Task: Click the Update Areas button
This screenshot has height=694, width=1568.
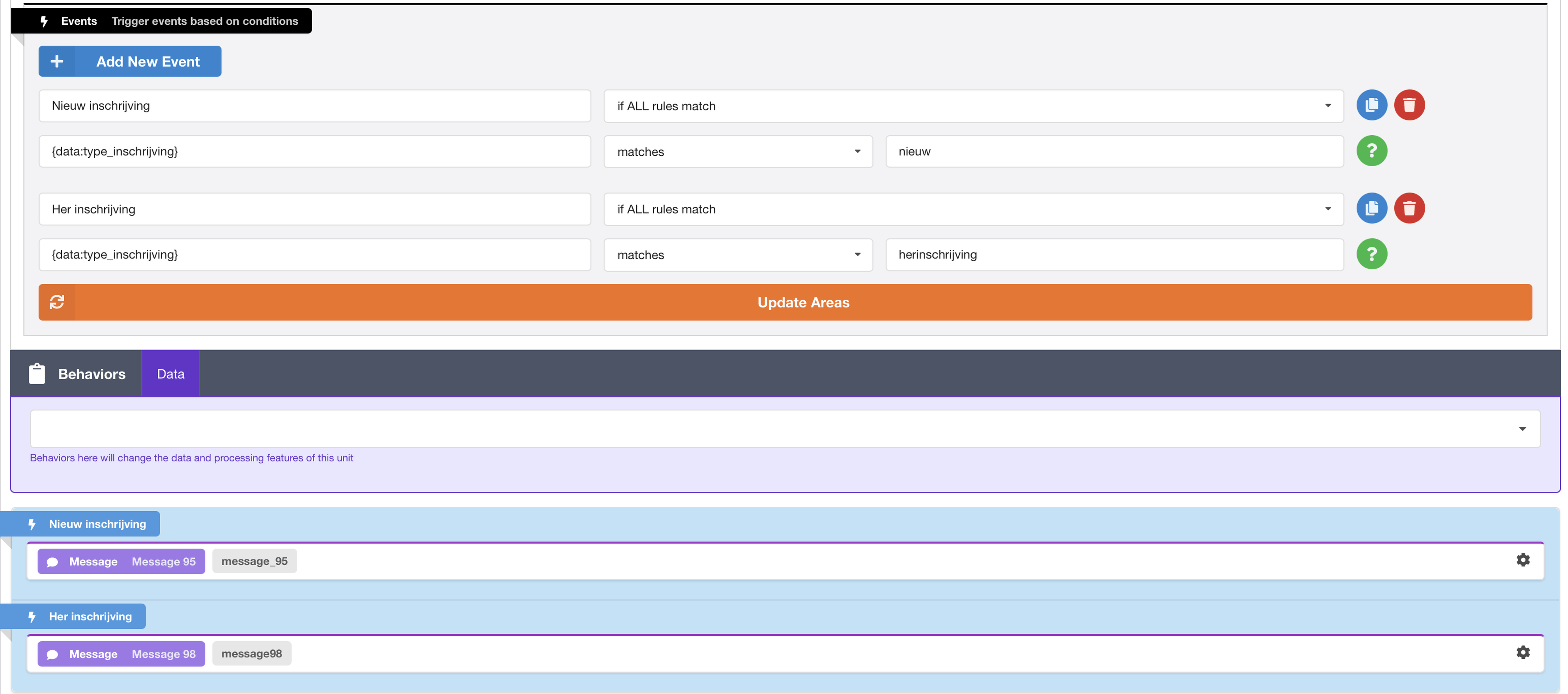Action: pyautogui.click(x=785, y=302)
